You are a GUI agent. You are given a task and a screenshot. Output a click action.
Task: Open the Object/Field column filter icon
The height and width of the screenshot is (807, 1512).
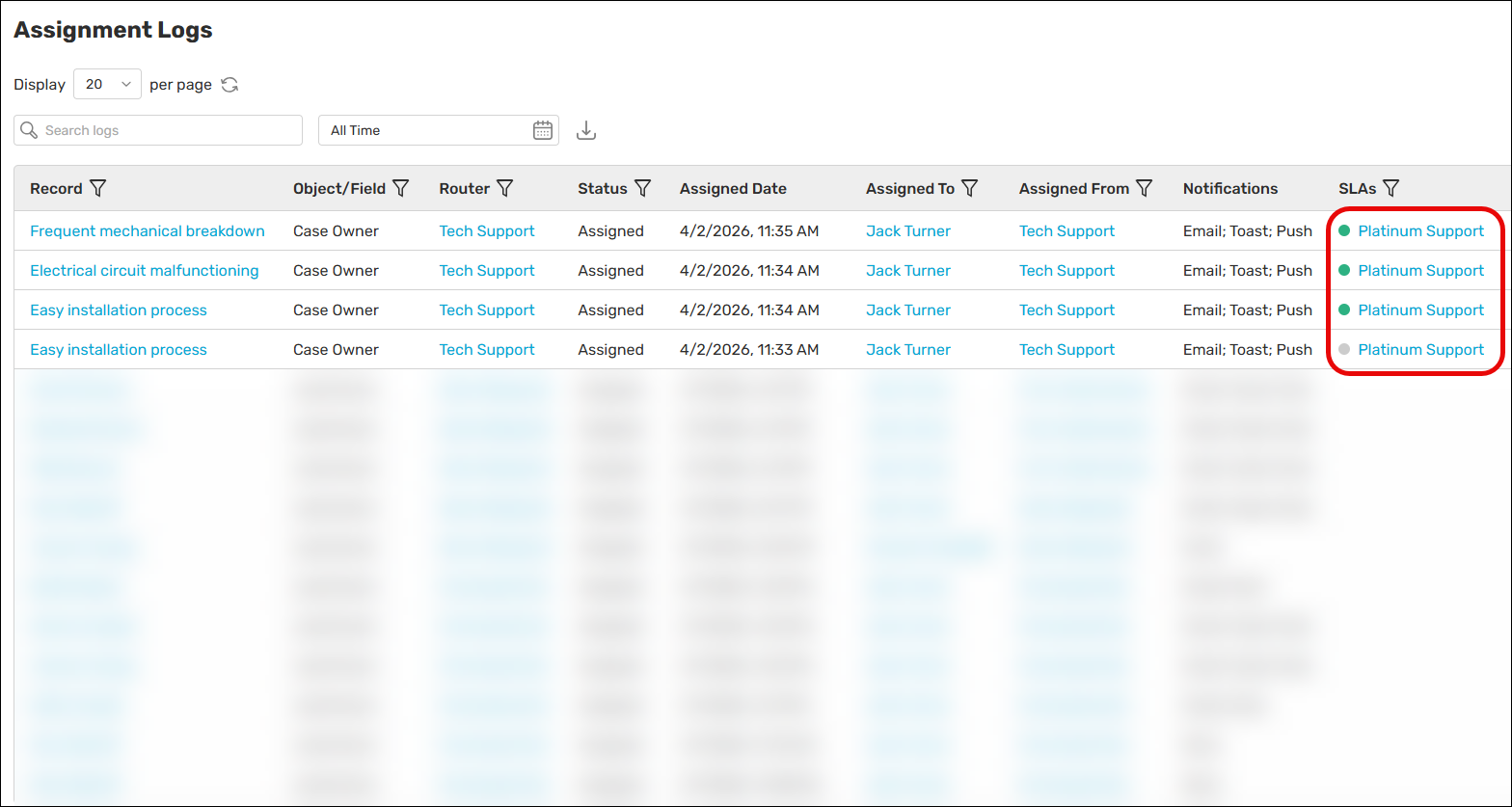pos(402,189)
